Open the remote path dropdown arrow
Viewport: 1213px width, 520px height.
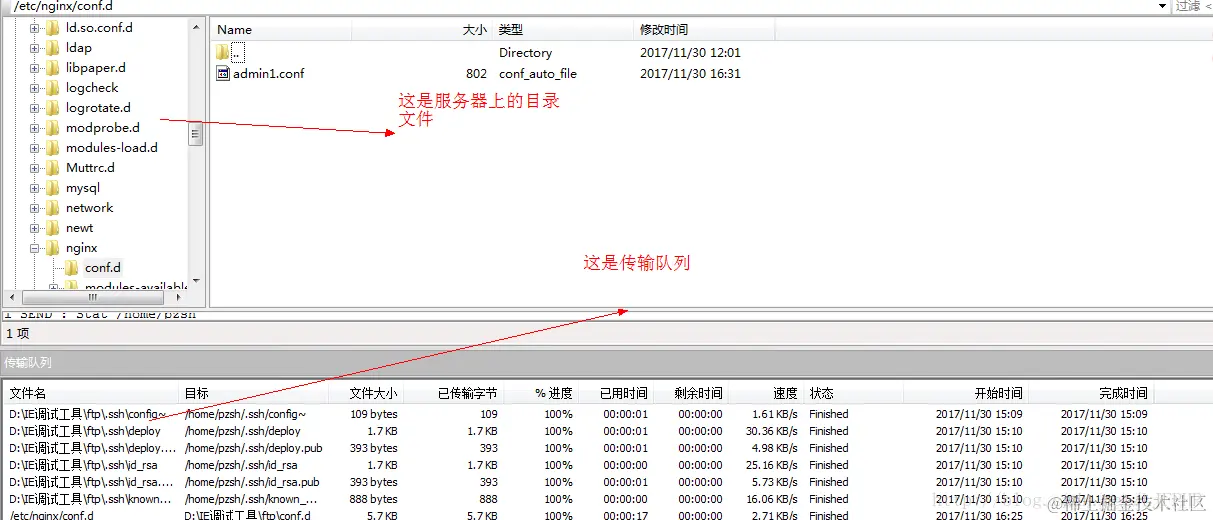pyautogui.click(x=1162, y=6)
